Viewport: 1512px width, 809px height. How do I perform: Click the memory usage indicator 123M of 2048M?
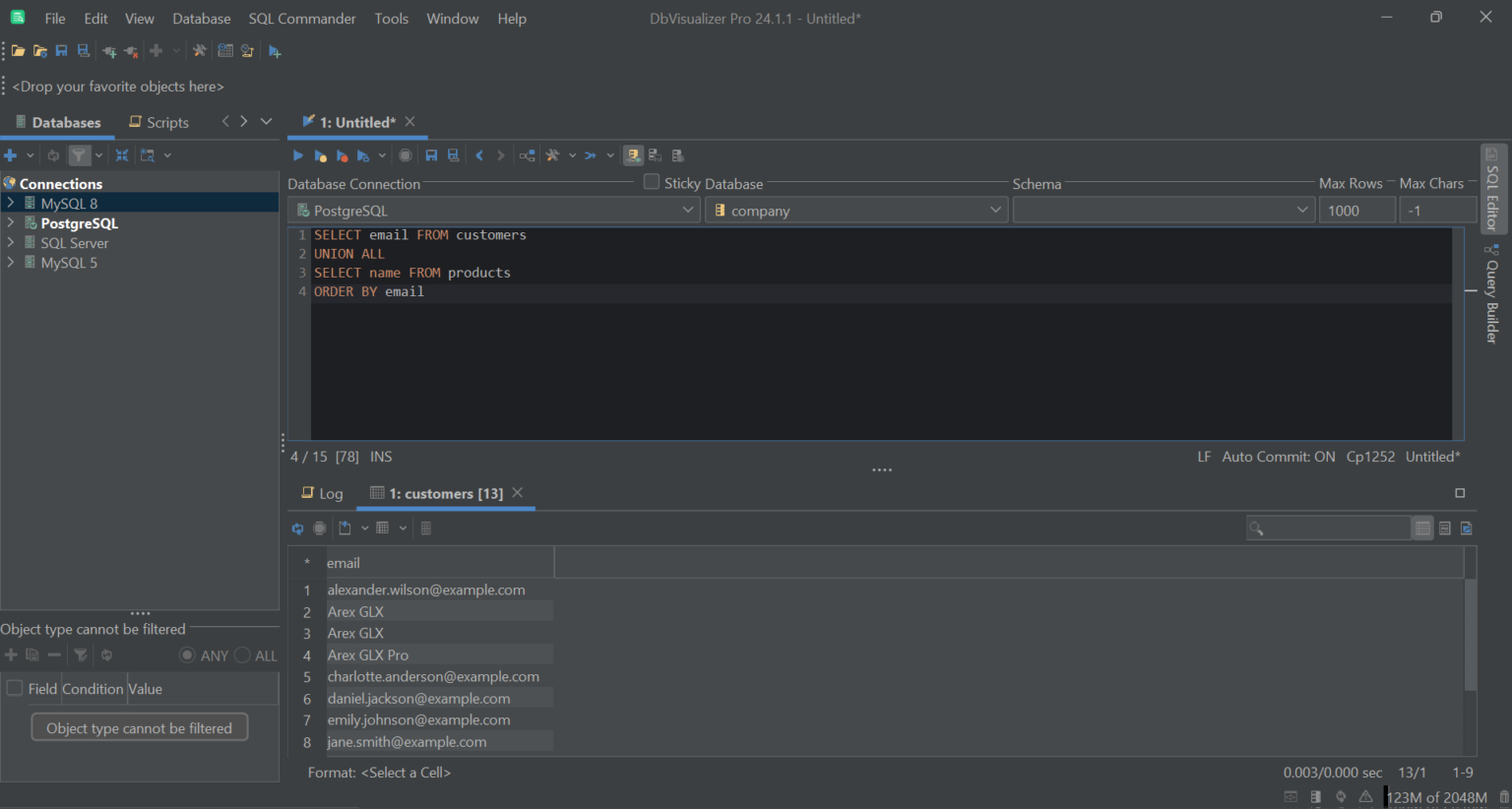(1436, 797)
